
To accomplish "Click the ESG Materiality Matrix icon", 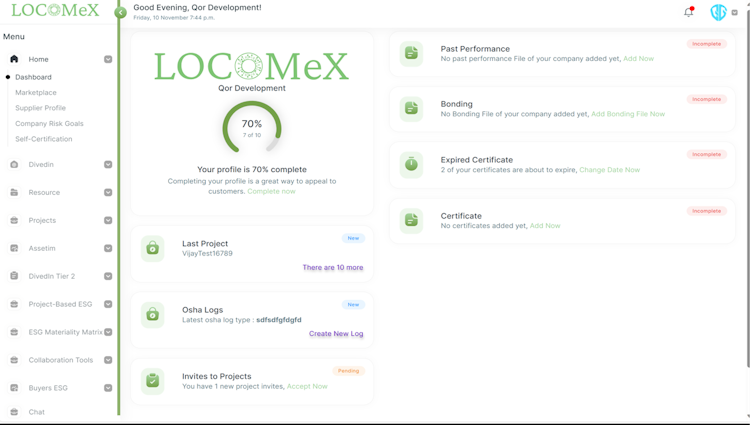I will (14, 332).
